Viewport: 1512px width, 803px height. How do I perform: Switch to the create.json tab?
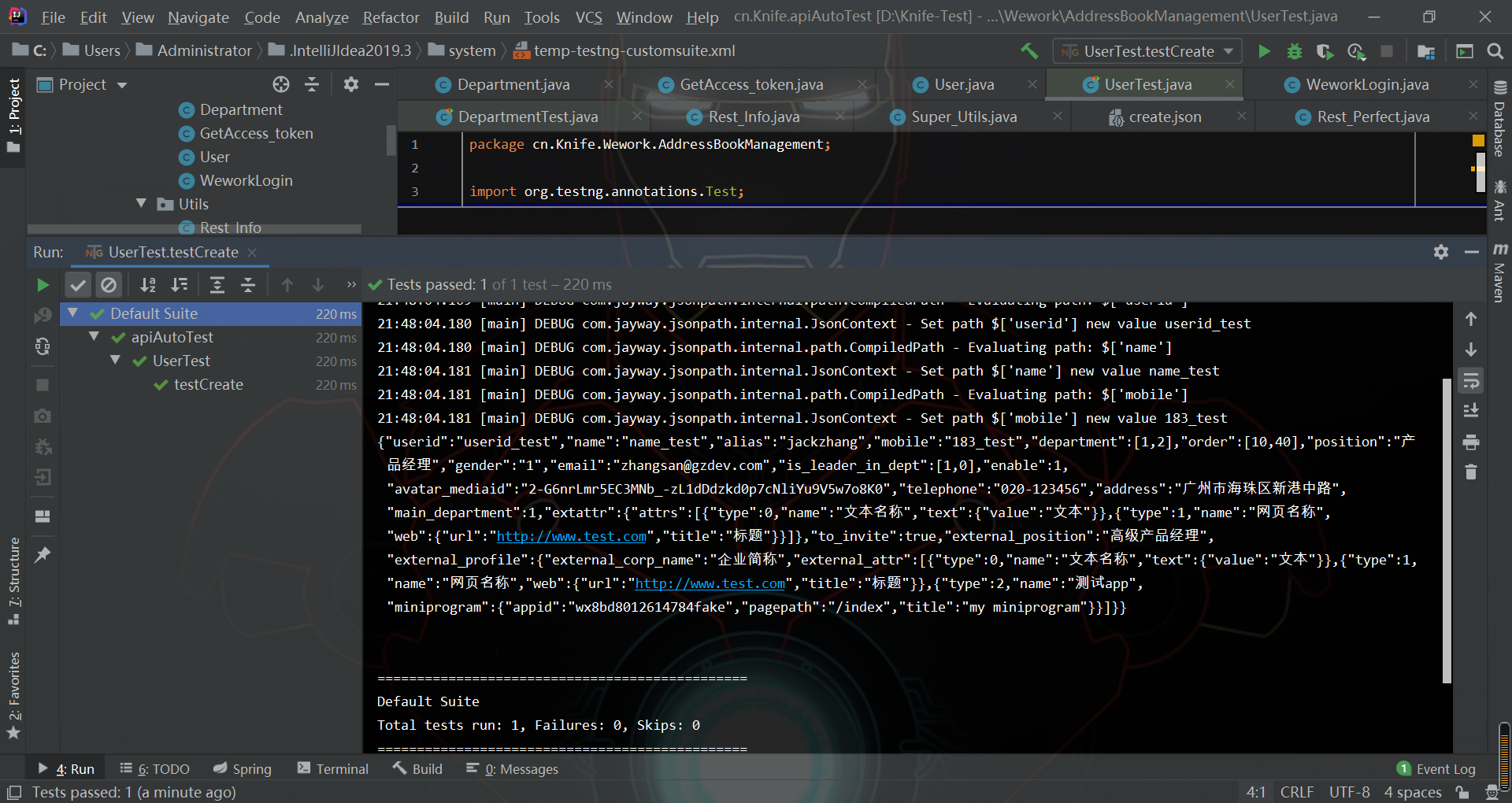click(1165, 117)
